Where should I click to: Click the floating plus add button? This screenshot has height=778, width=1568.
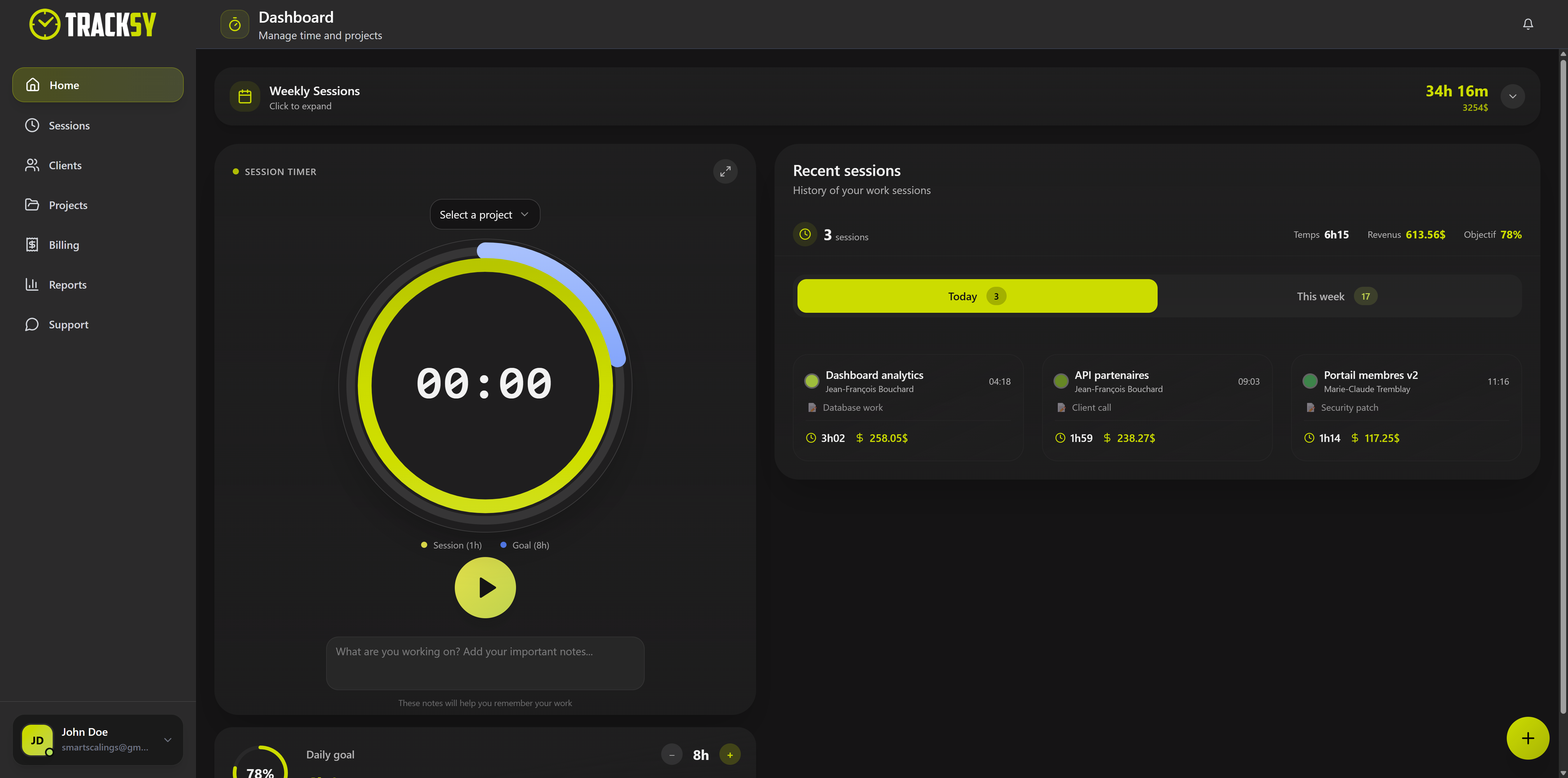click(1527, 738)
